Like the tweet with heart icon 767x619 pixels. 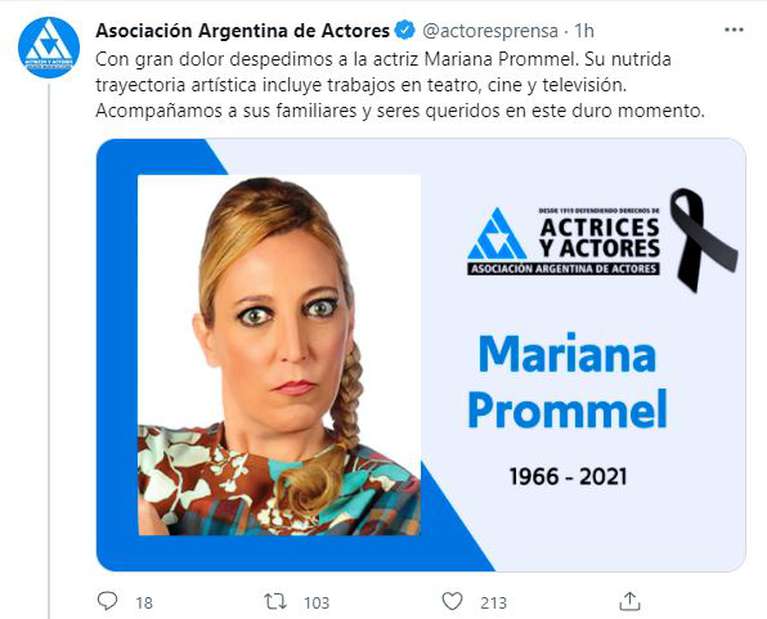(x=452, y=601)
